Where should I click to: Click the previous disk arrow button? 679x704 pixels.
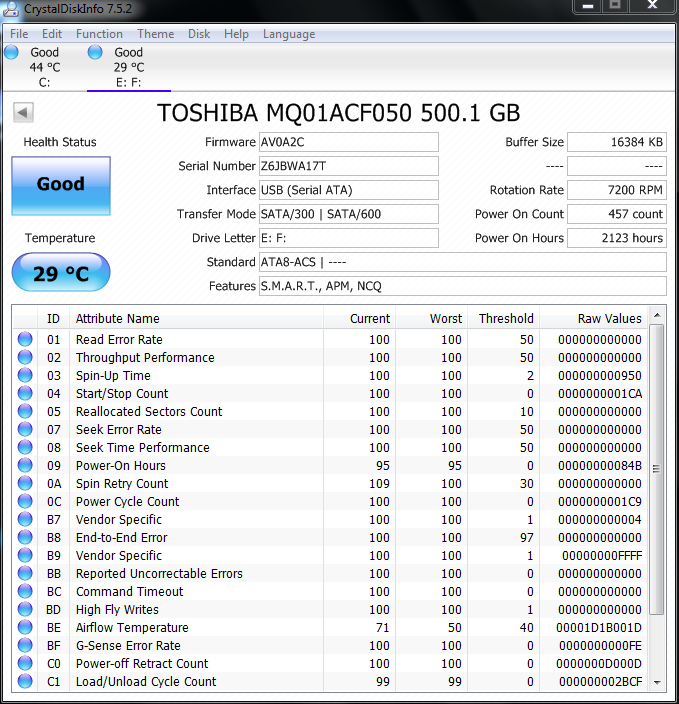23,113
